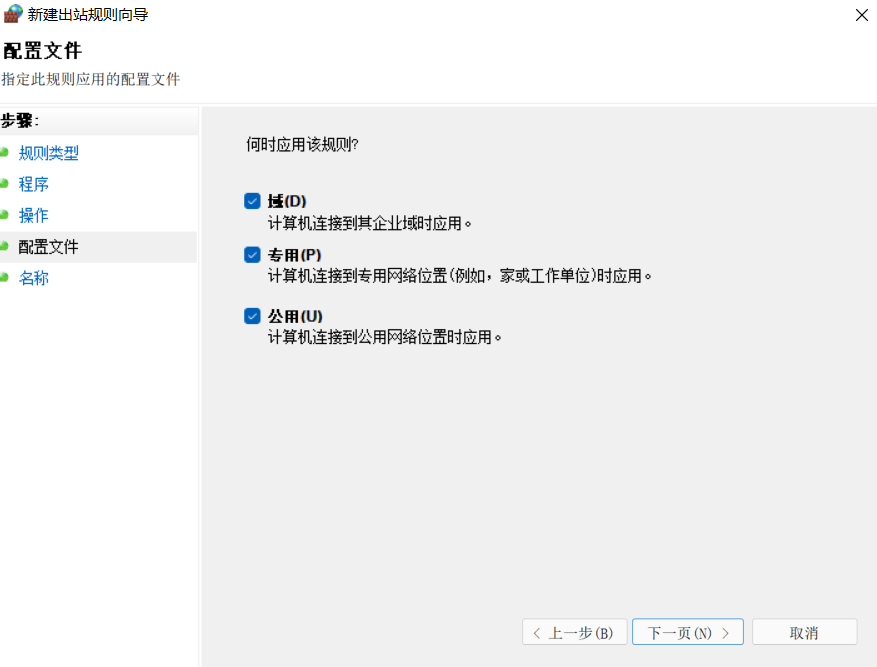Click description 计算机连接到公用网络位置时应用
The image size is (877, 667).
(x=384, y=337)
